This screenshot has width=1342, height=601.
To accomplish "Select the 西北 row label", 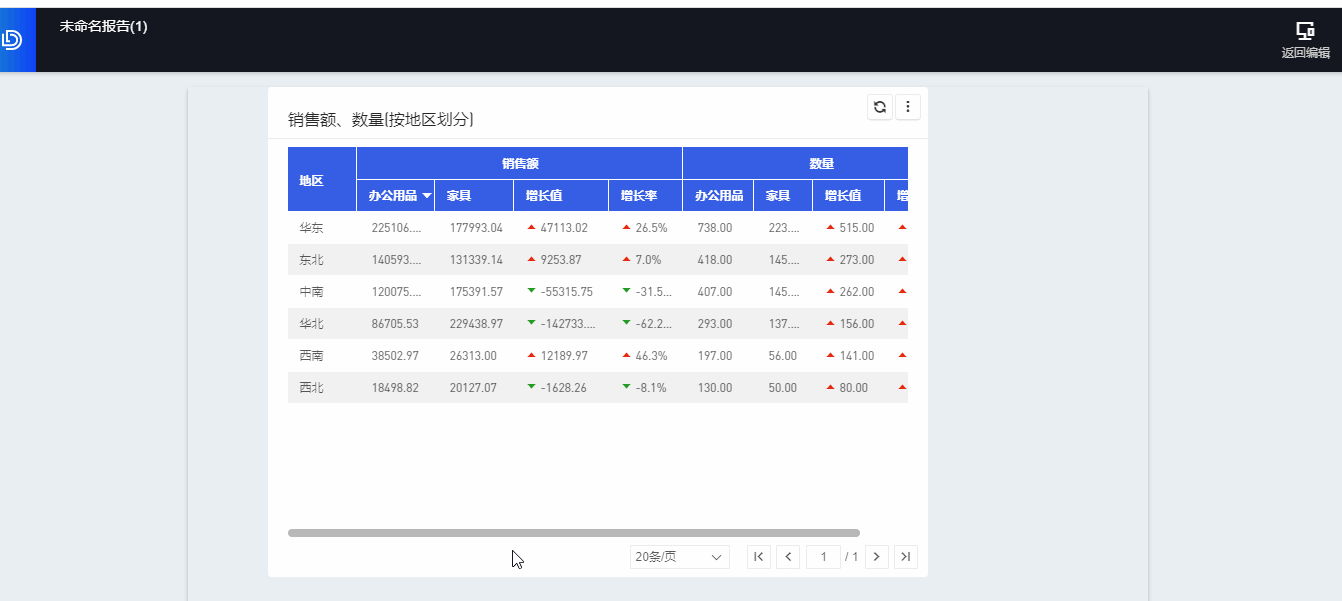I will [311, 388].
